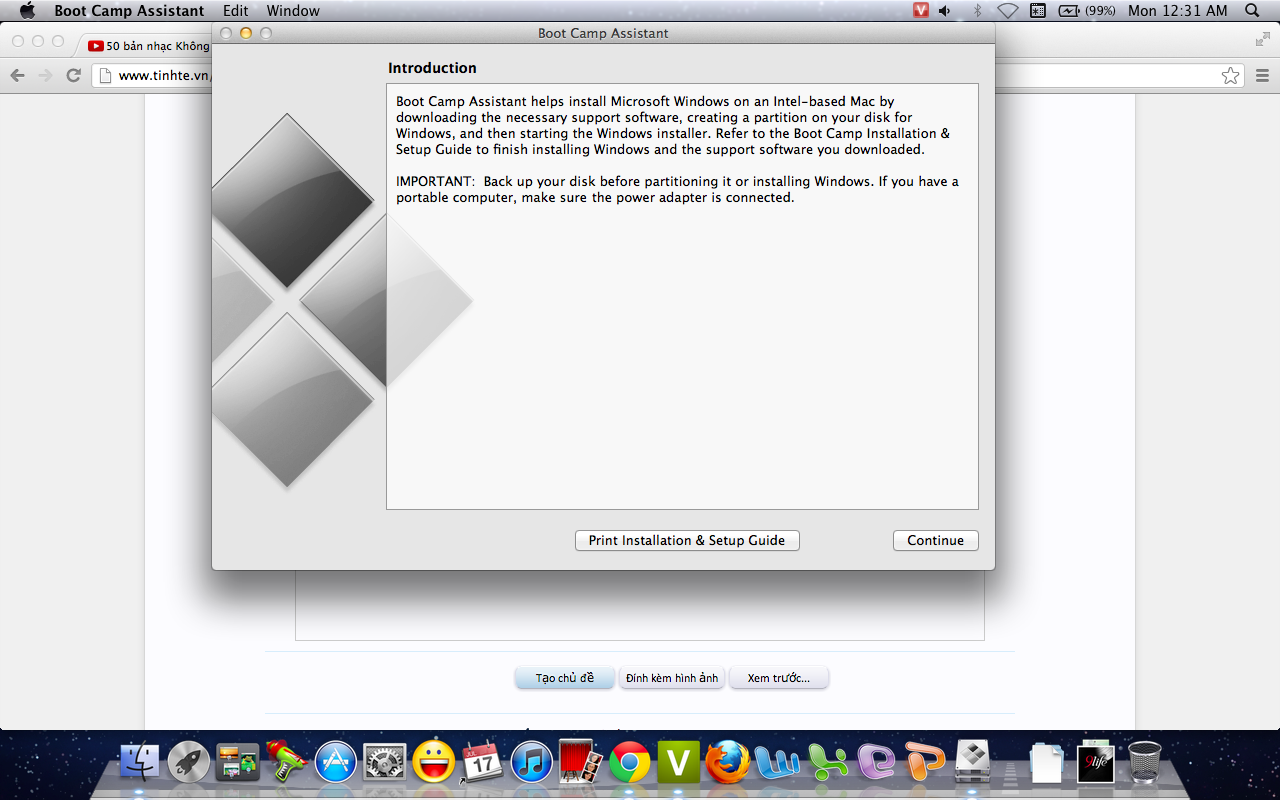Click Chrome back arrow button
The image size is (1280, 800).
coord(17,75)
